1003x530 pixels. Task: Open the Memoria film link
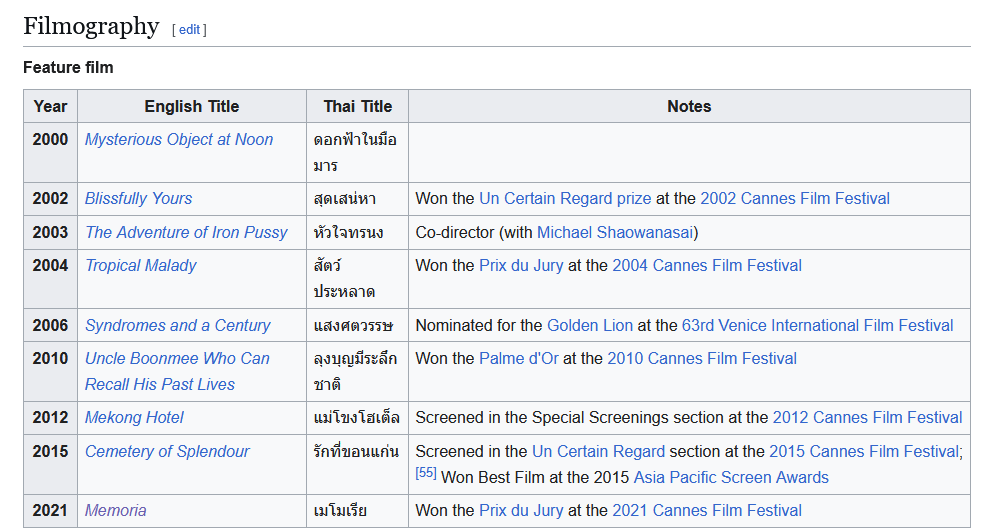click(116, 510)
